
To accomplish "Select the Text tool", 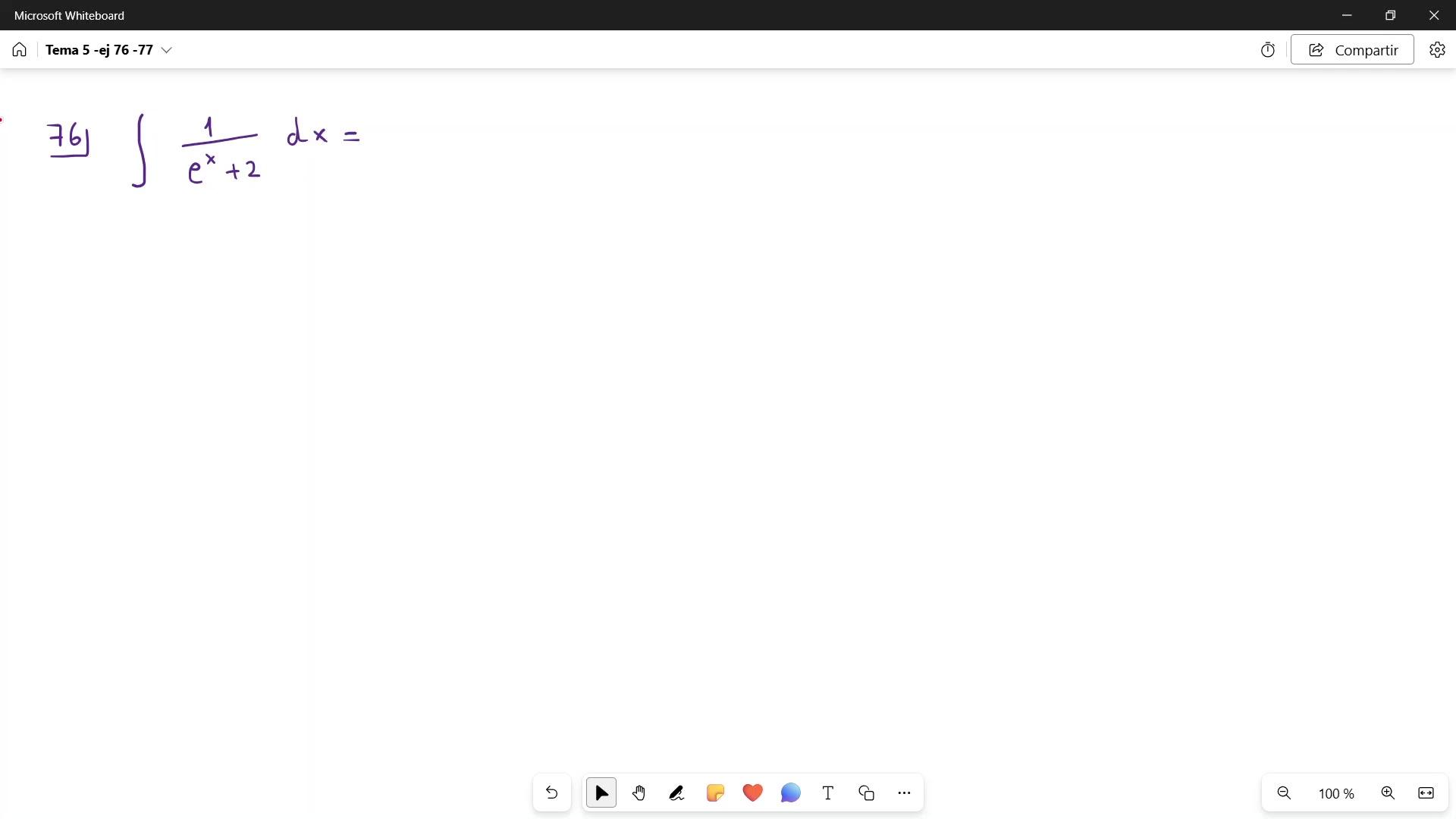I will [828, 793].
